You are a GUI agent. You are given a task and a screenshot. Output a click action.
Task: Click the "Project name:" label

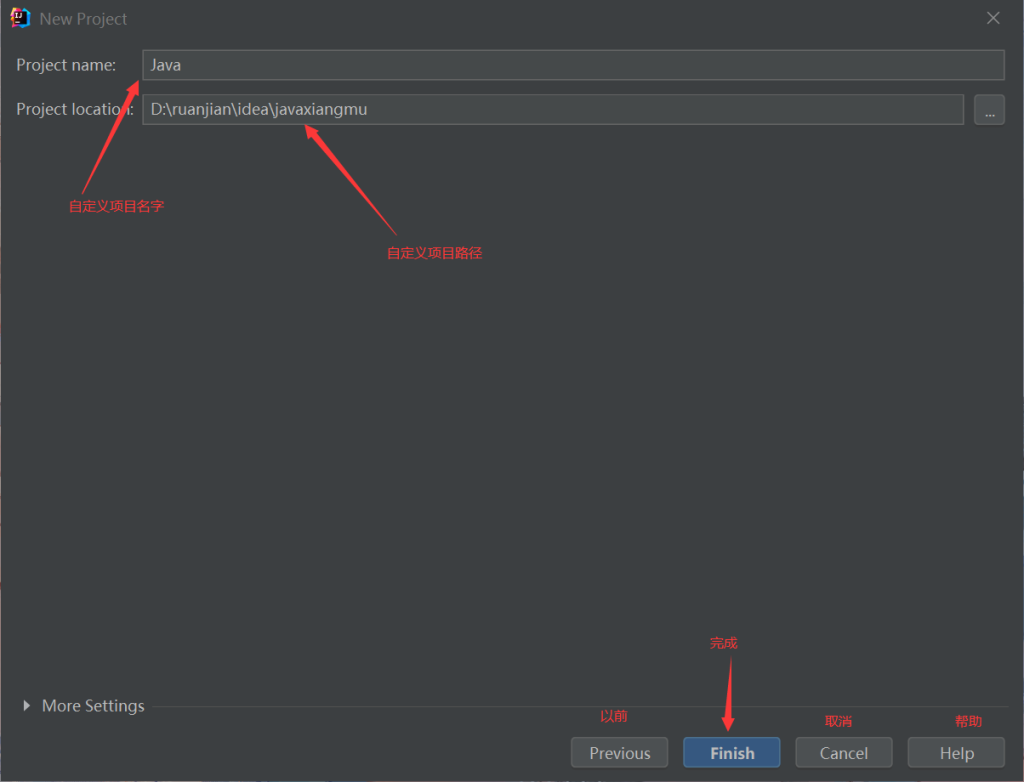pos(66,65)
